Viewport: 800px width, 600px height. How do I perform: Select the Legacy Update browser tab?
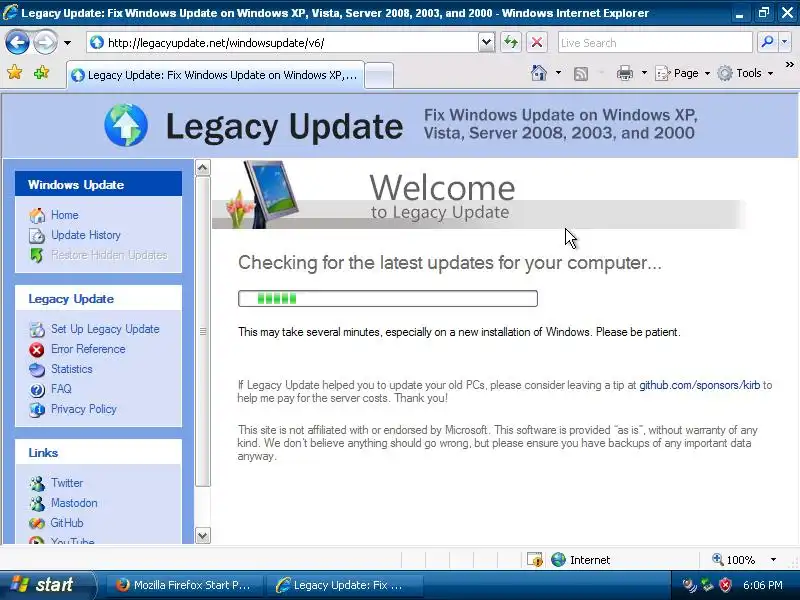tap(215, 75)
